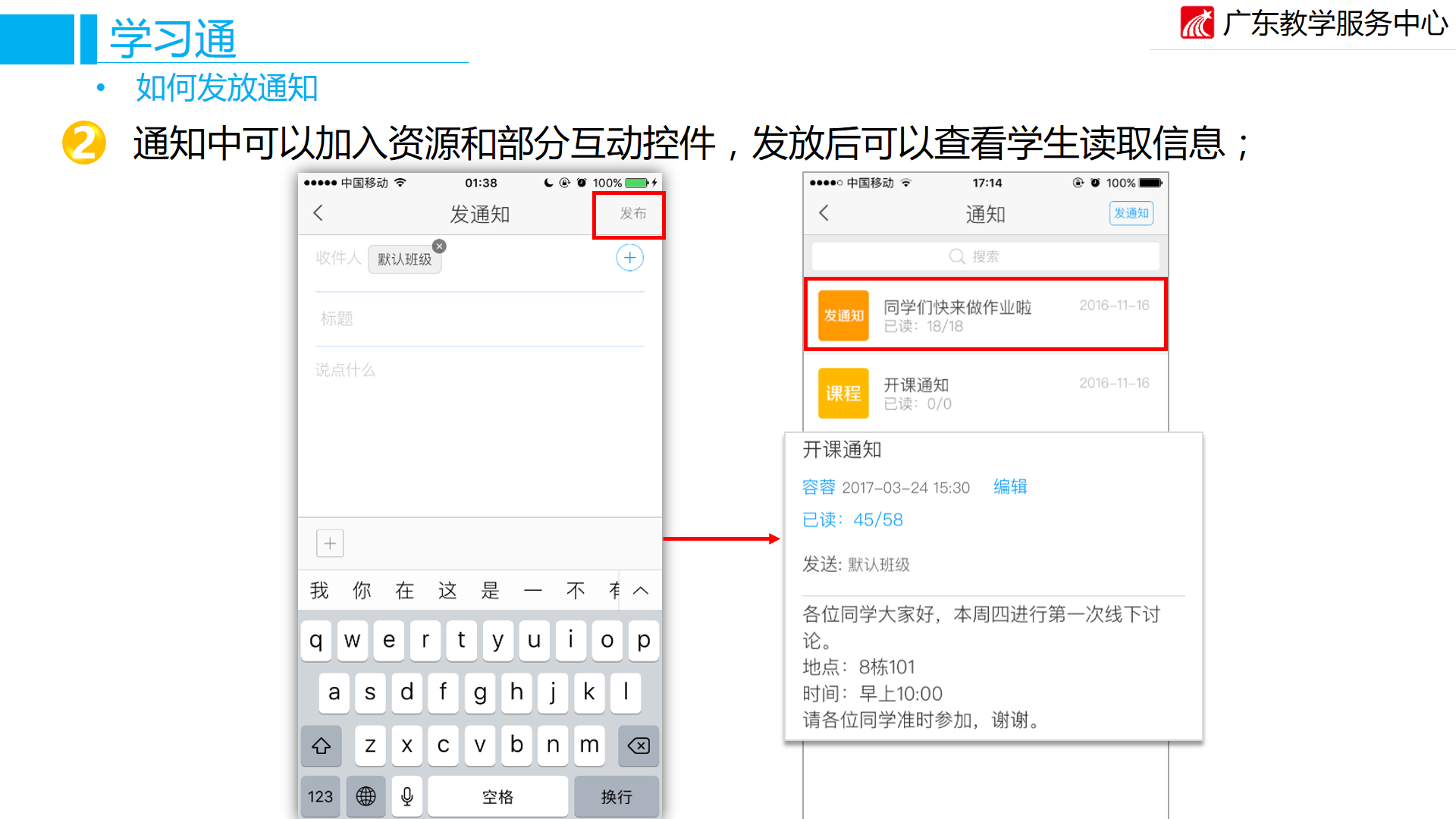Click the 搜索 search bar
1456x819 pixels.
click(985, 256)
